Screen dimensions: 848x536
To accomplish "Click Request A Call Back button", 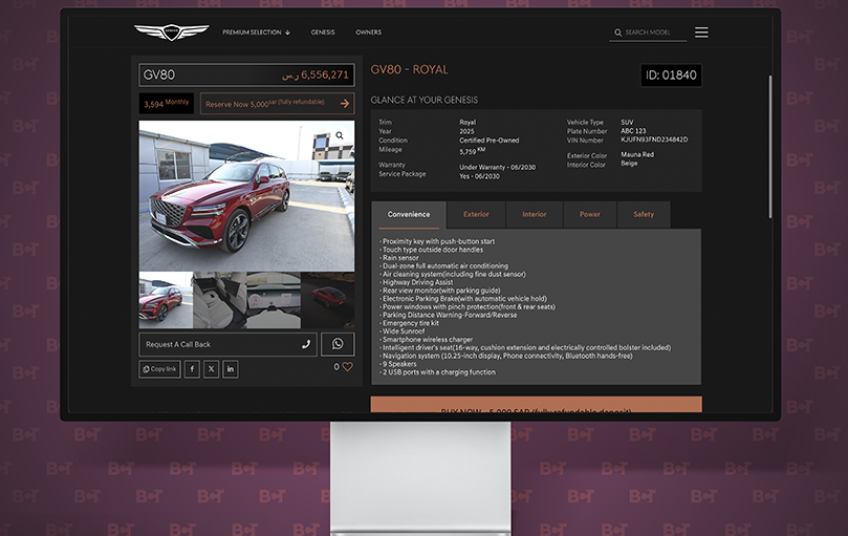I will coord(228,345).
